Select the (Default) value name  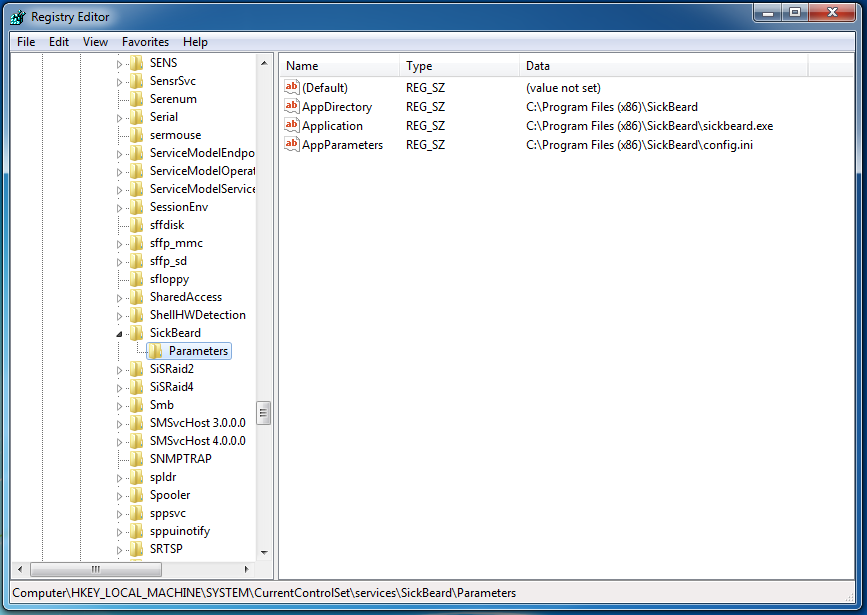point(325,87)
